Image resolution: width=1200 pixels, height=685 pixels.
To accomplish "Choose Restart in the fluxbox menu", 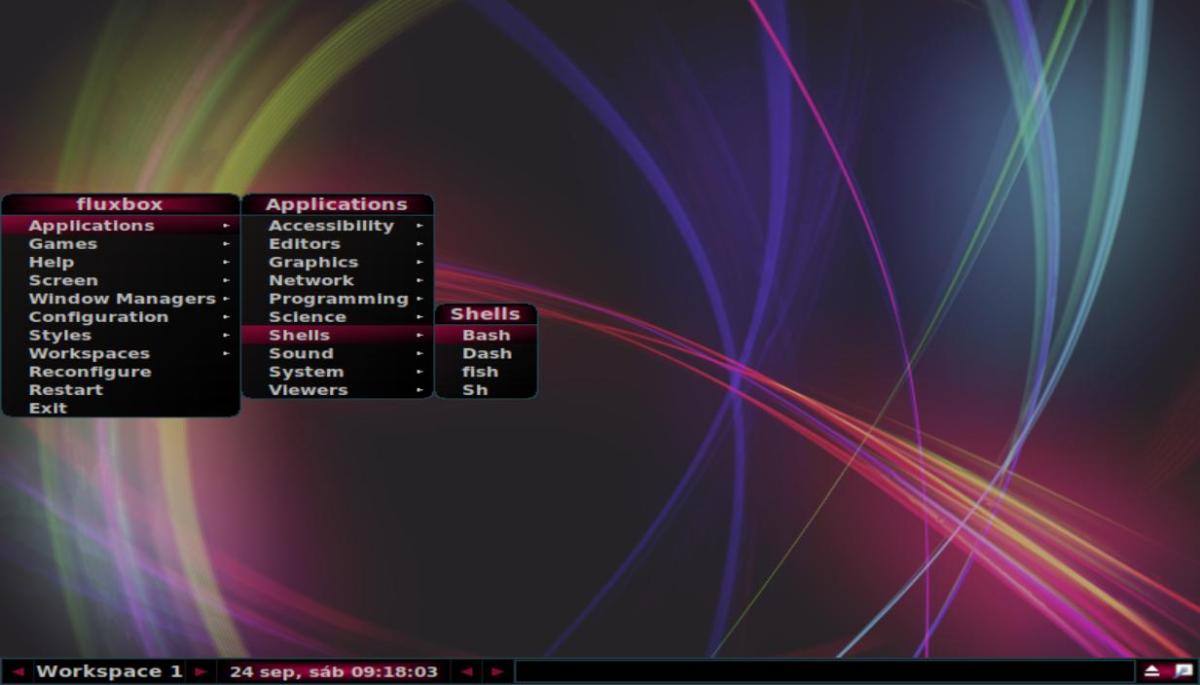I will pyautogui.click(x=66, y=390).
